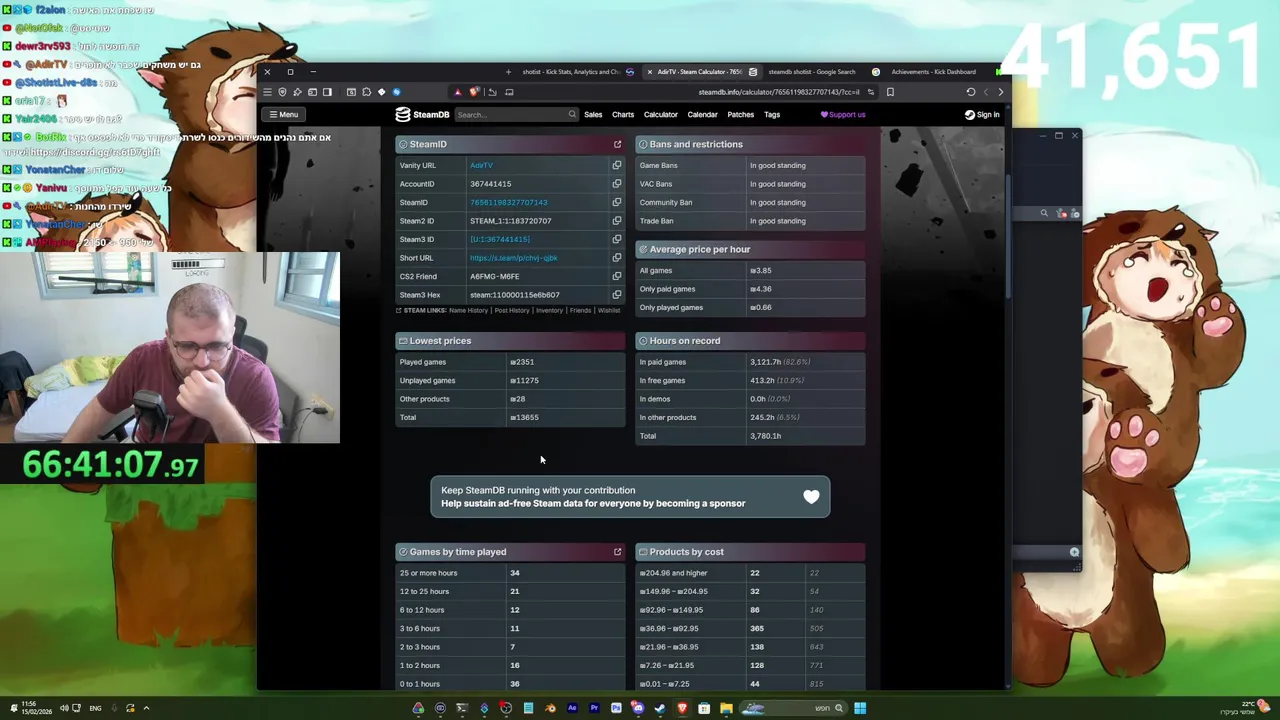This screenshot has width=1280, height=720.
Task: Copy the Steam3 ID value
Action: point(617,239)
